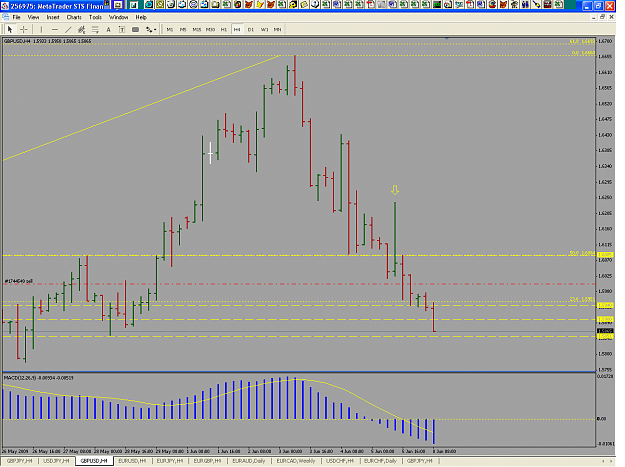Click the '26 May 2009' date label
The width and height of the screenshot is (625, 467).
tap(16, 451)
